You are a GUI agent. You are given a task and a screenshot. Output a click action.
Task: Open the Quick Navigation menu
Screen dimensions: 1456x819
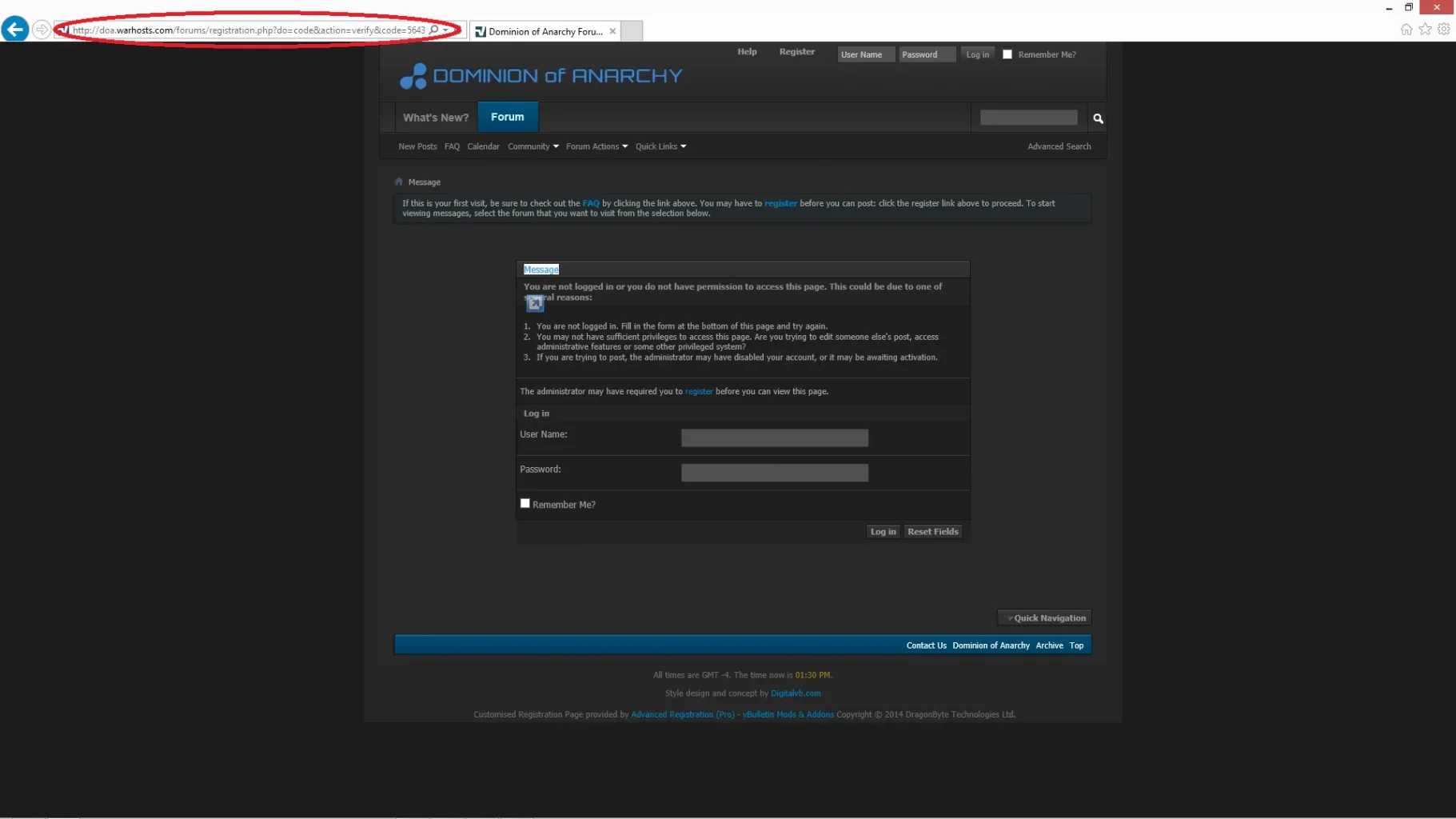coord(1045,617)
